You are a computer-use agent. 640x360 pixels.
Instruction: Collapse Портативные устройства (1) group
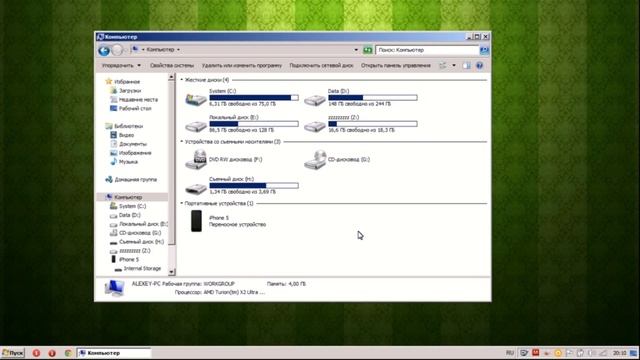tap(182, 203)
